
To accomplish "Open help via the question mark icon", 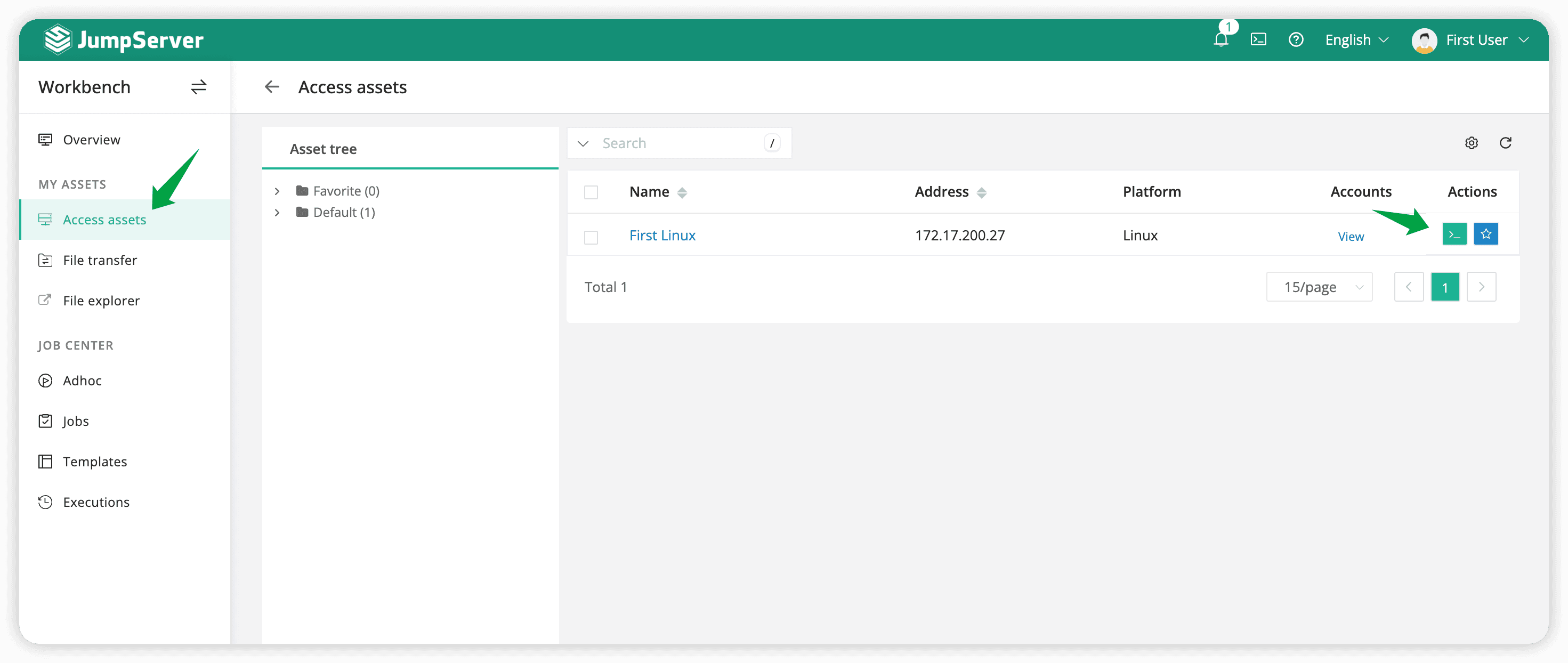I will click(x=1297, y=39).
